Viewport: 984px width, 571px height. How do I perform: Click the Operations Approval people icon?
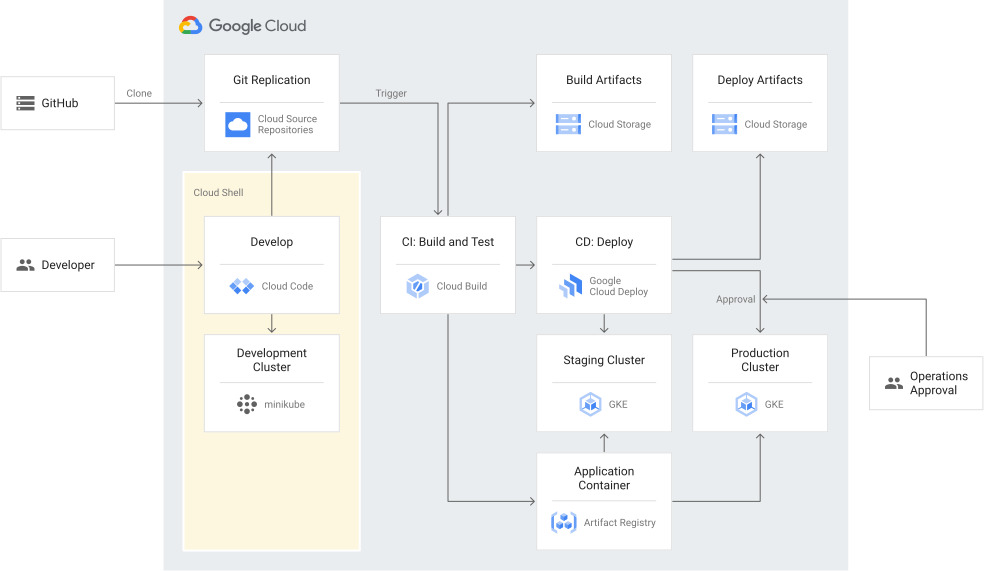tap(894, 383)
